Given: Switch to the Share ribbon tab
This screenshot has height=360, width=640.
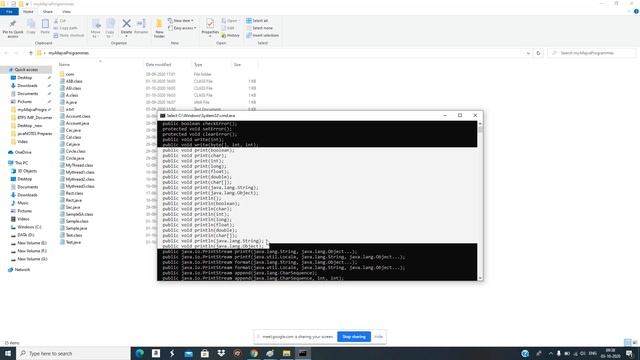Looking at the screenshot, I should point(48,11).
